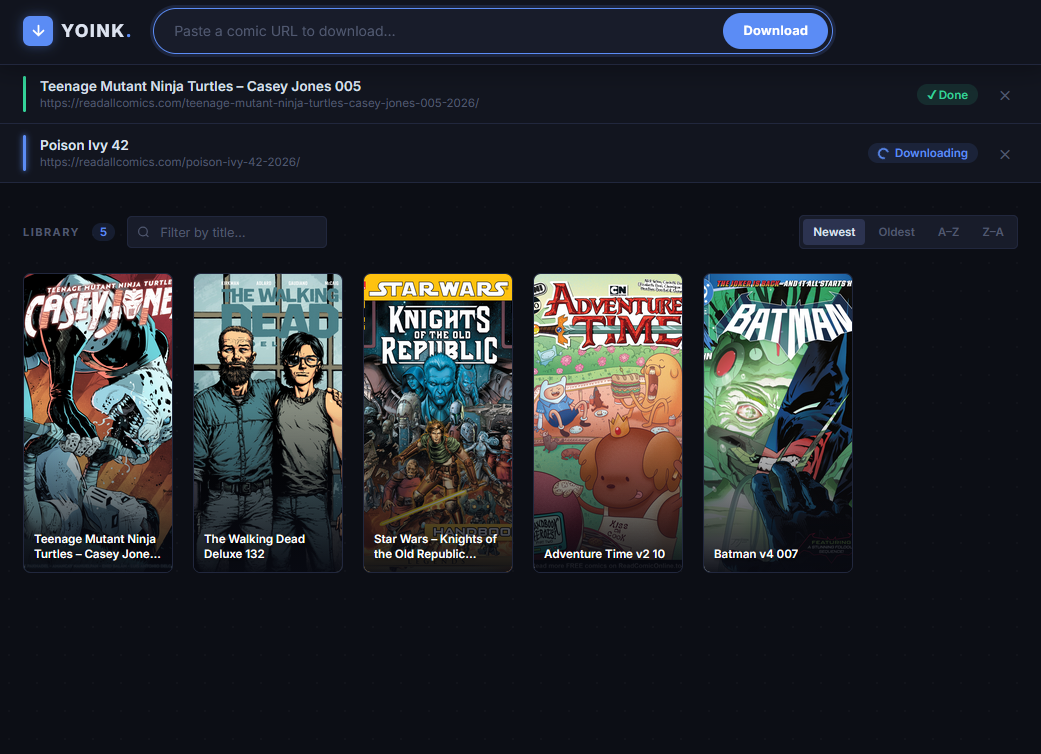Click the search magnifier icon in filter

144,232
